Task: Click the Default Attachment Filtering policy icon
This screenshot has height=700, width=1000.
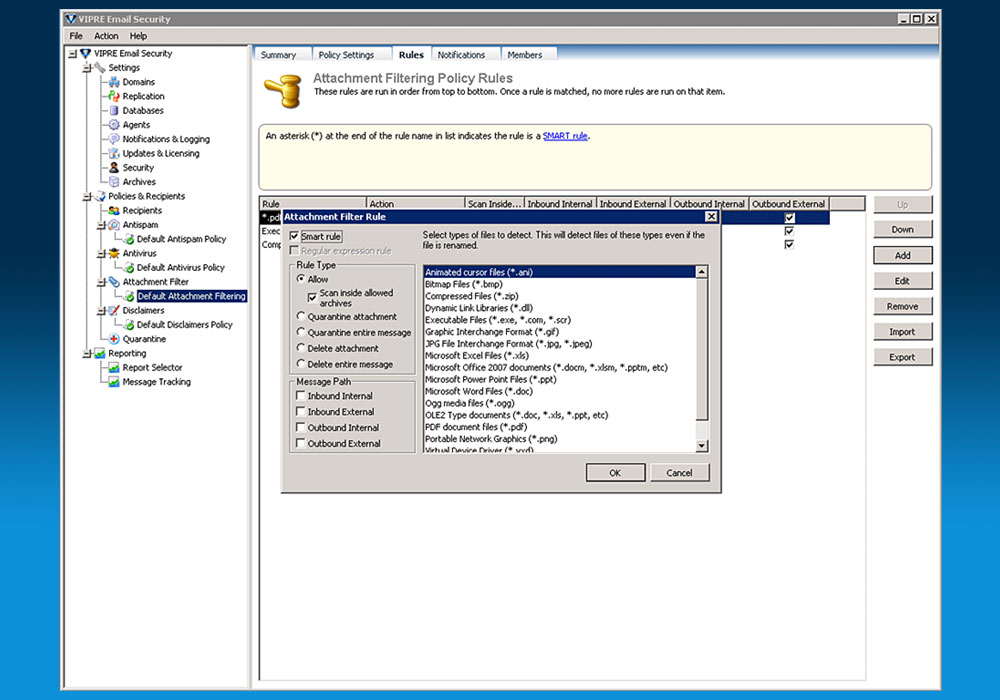Action: point(129,296)
